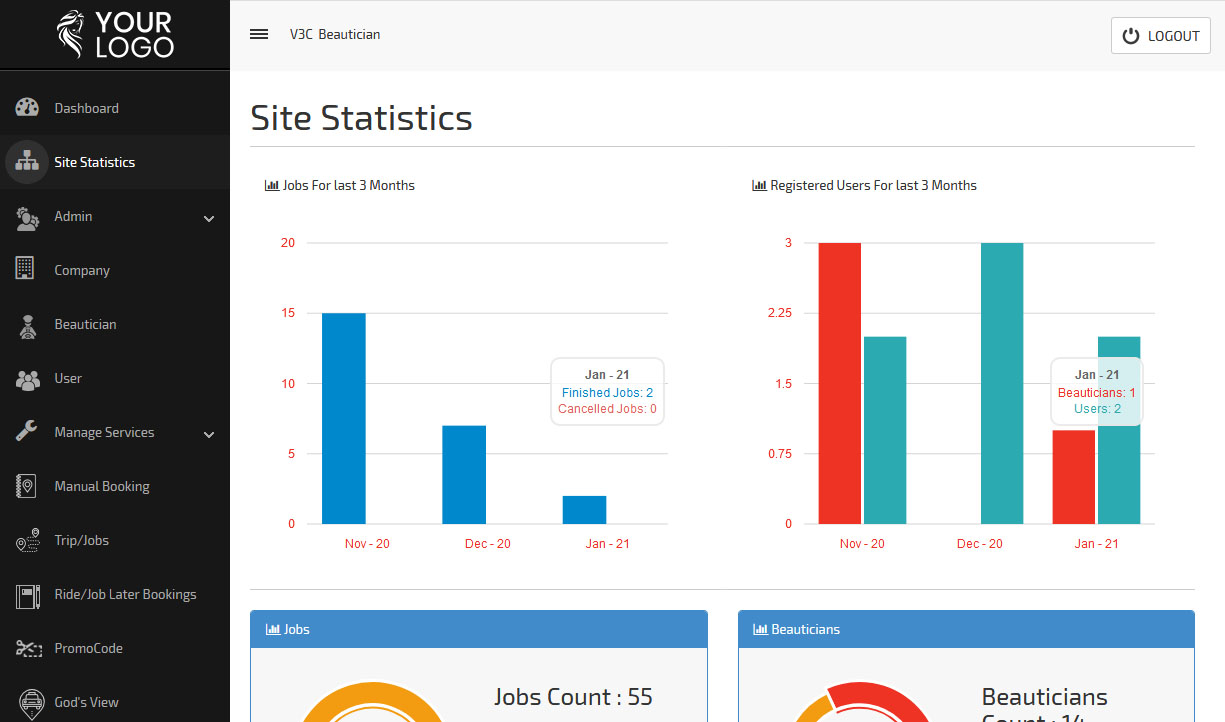Click the Manage Services wrench icon
Viewport: 1225px width, 722px height.
27,432
